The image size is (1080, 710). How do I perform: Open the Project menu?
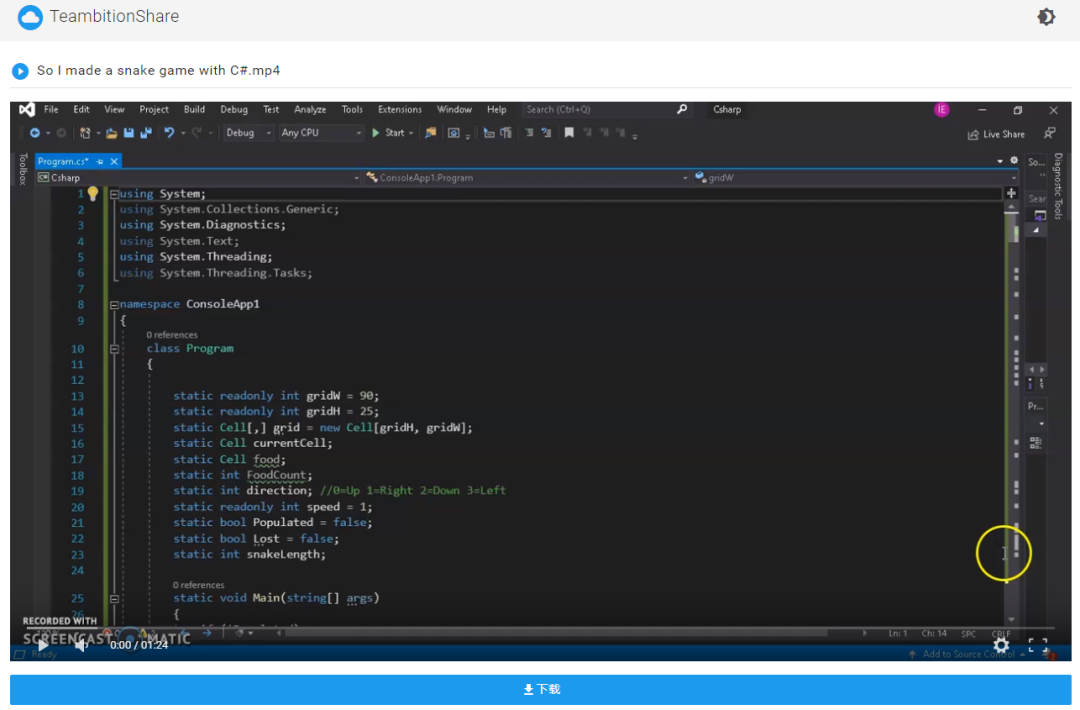(x=154, y=109)
